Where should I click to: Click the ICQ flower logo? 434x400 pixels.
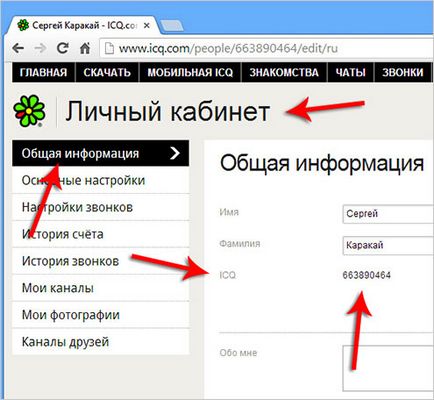pos(29,111)
